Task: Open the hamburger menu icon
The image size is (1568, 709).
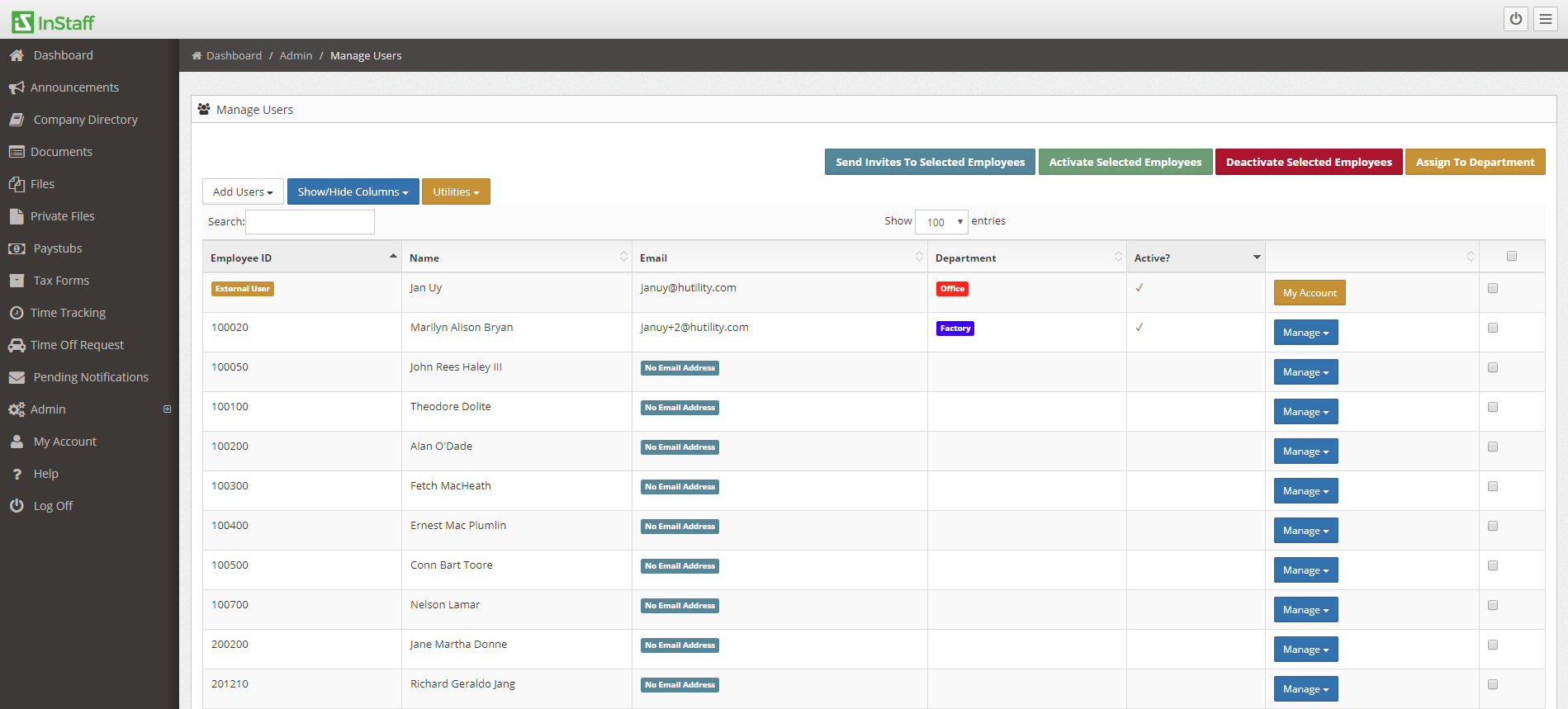Action: click(x=1546, y=19)
